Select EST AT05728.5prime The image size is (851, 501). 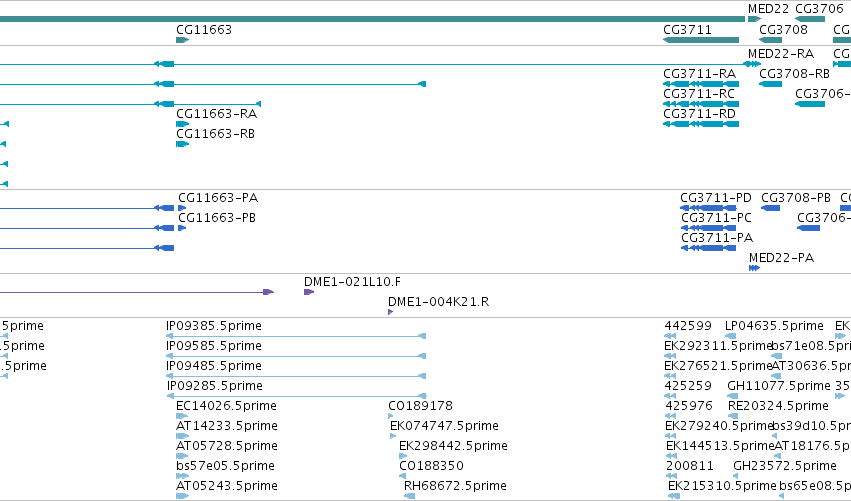pos(226,446)
